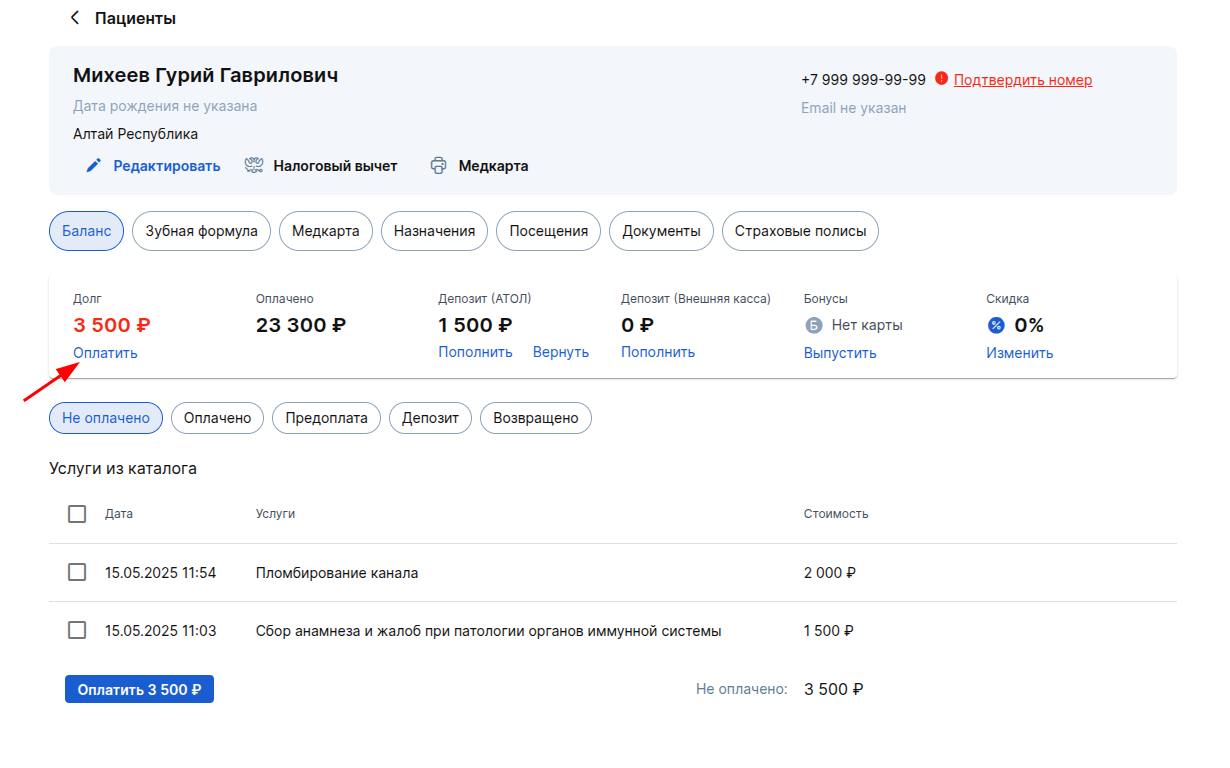Click Выпустить bonus card link
The height and width of the screenshot is (768, 1230).
tap(840, 353)
